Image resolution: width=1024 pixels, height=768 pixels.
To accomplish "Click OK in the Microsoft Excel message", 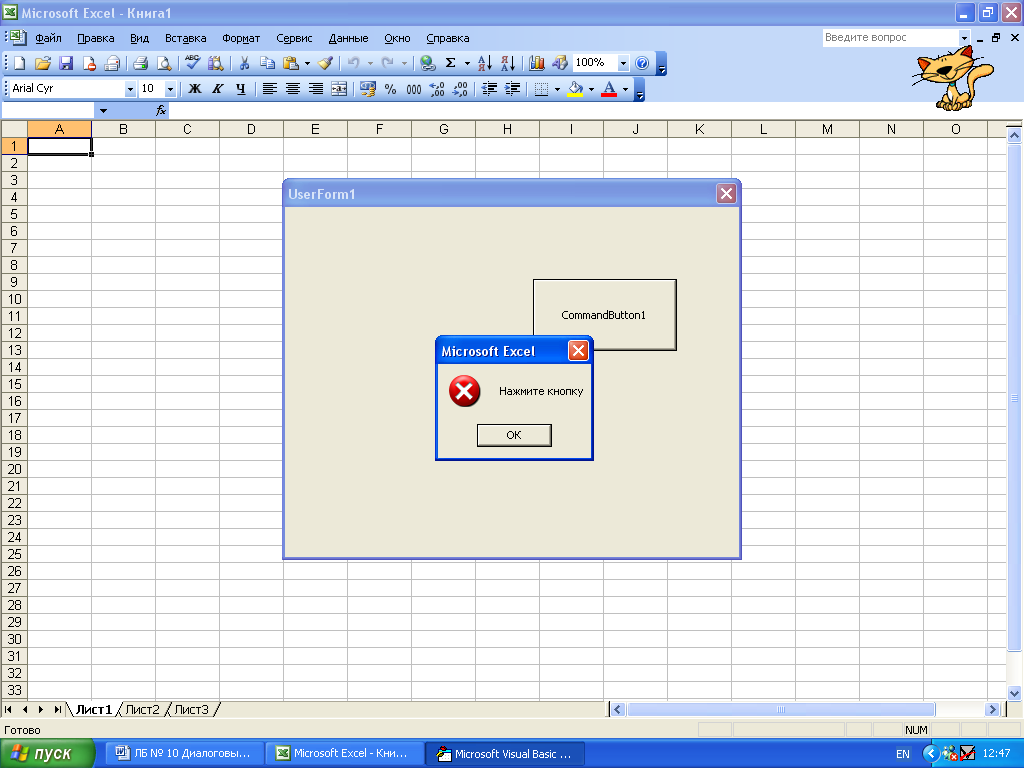I will point(514,435).
